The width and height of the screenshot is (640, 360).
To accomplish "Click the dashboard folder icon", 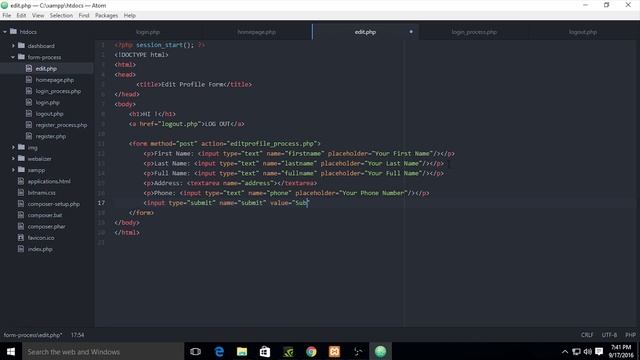I will 21,45.
